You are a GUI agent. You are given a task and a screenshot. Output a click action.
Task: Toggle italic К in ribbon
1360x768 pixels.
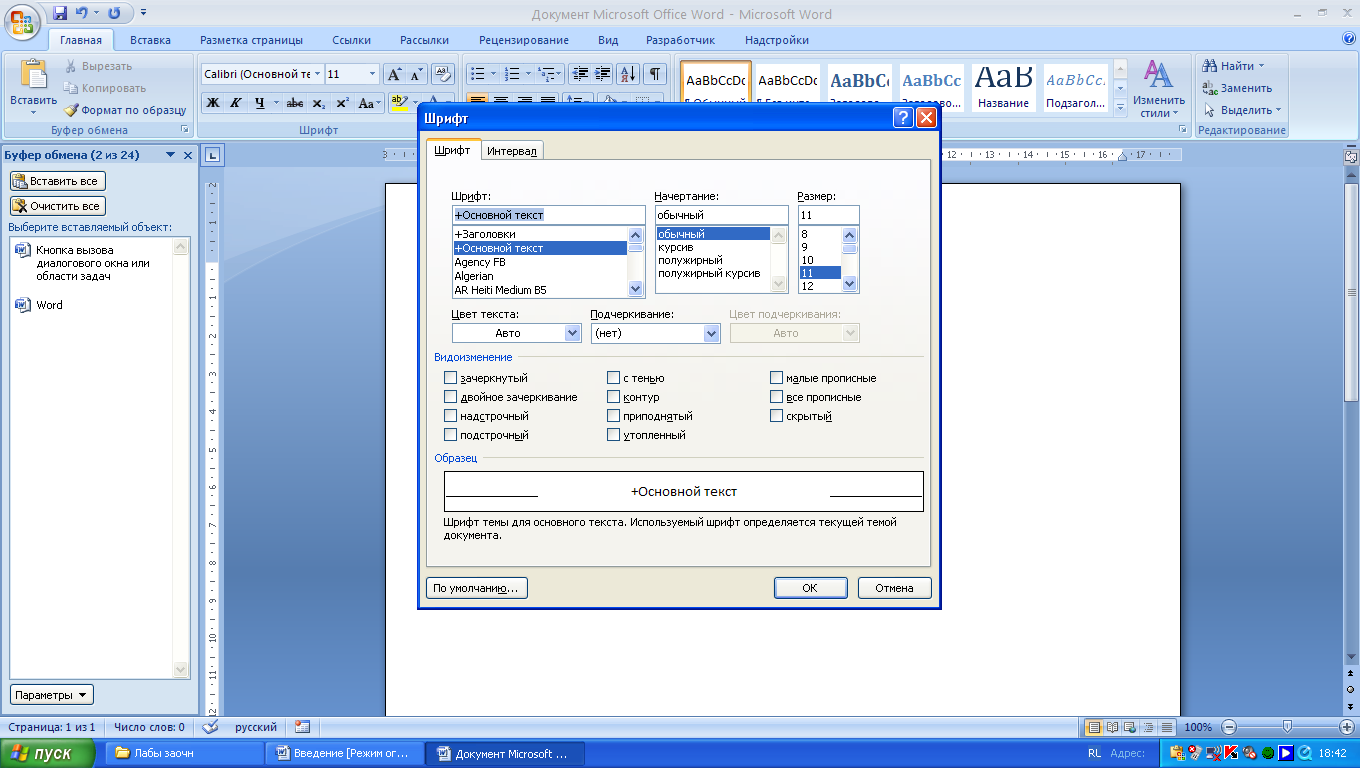coord(236,103)
